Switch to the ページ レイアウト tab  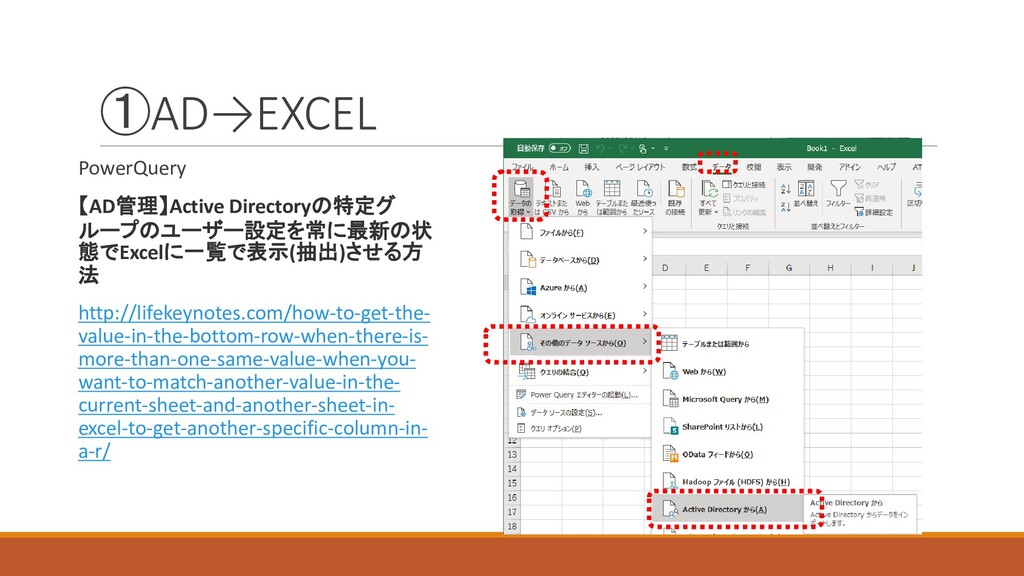coord(641,167)
